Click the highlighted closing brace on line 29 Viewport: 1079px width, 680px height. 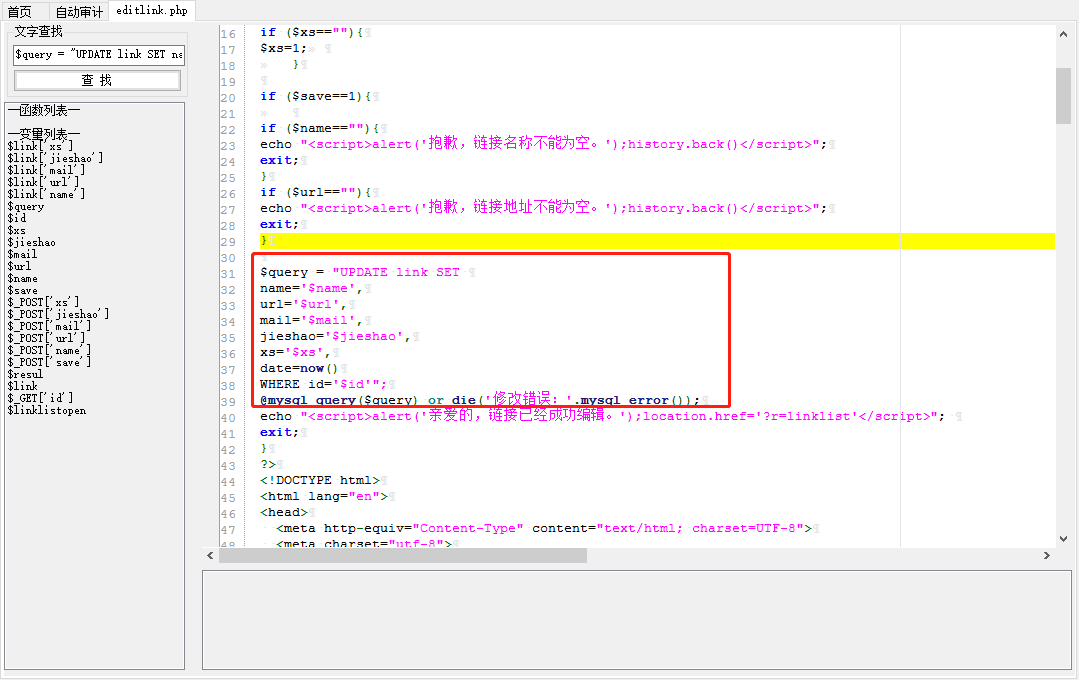(264, 241)
